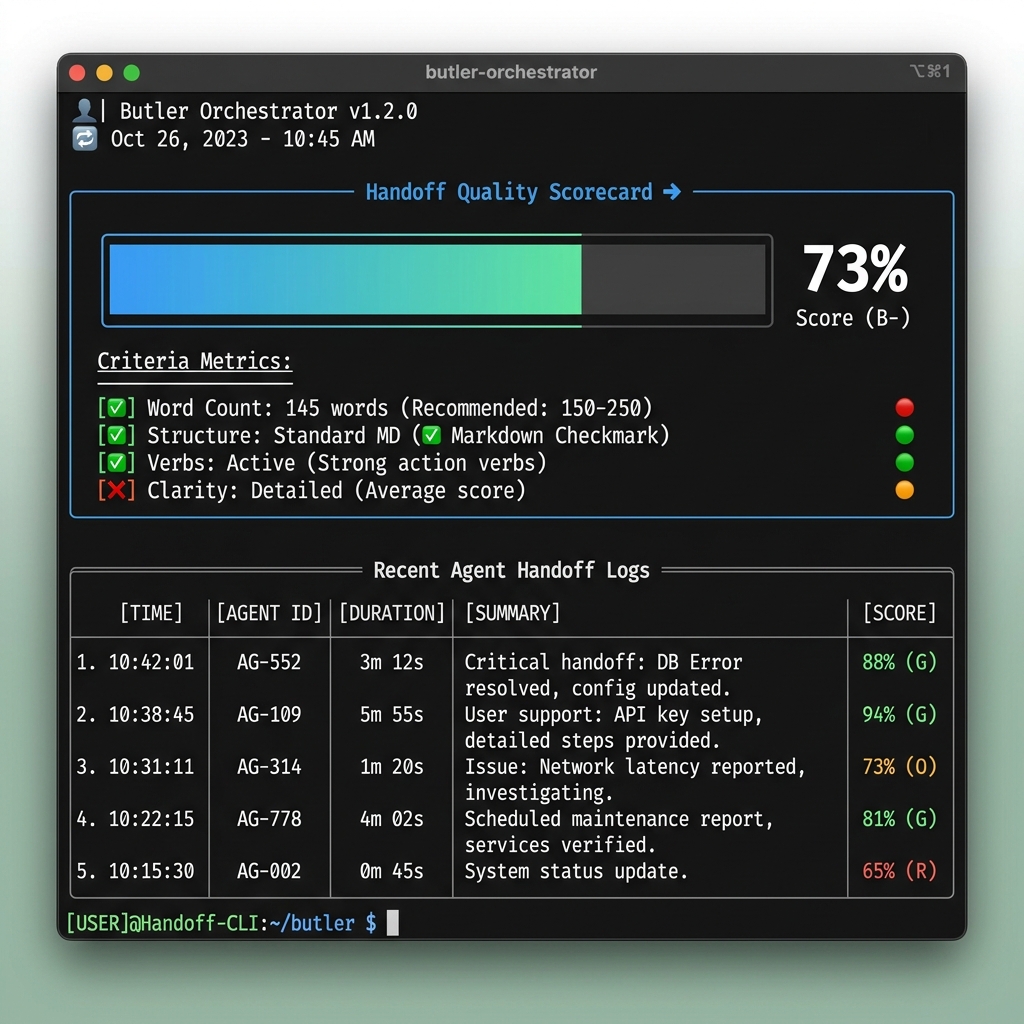Viewport: 1024px width, 1024px height.
Task: Click the 94% (G) score
Action: coord(899,714)
